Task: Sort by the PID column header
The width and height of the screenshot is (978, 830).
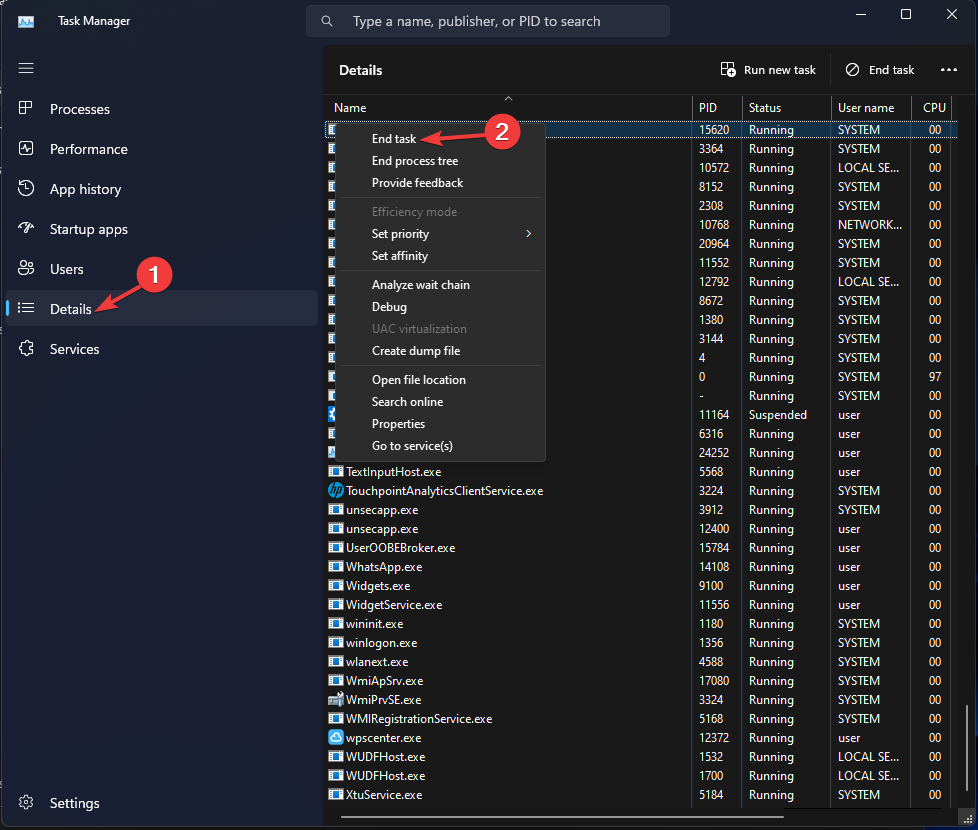Action: (x=717, y=107)
